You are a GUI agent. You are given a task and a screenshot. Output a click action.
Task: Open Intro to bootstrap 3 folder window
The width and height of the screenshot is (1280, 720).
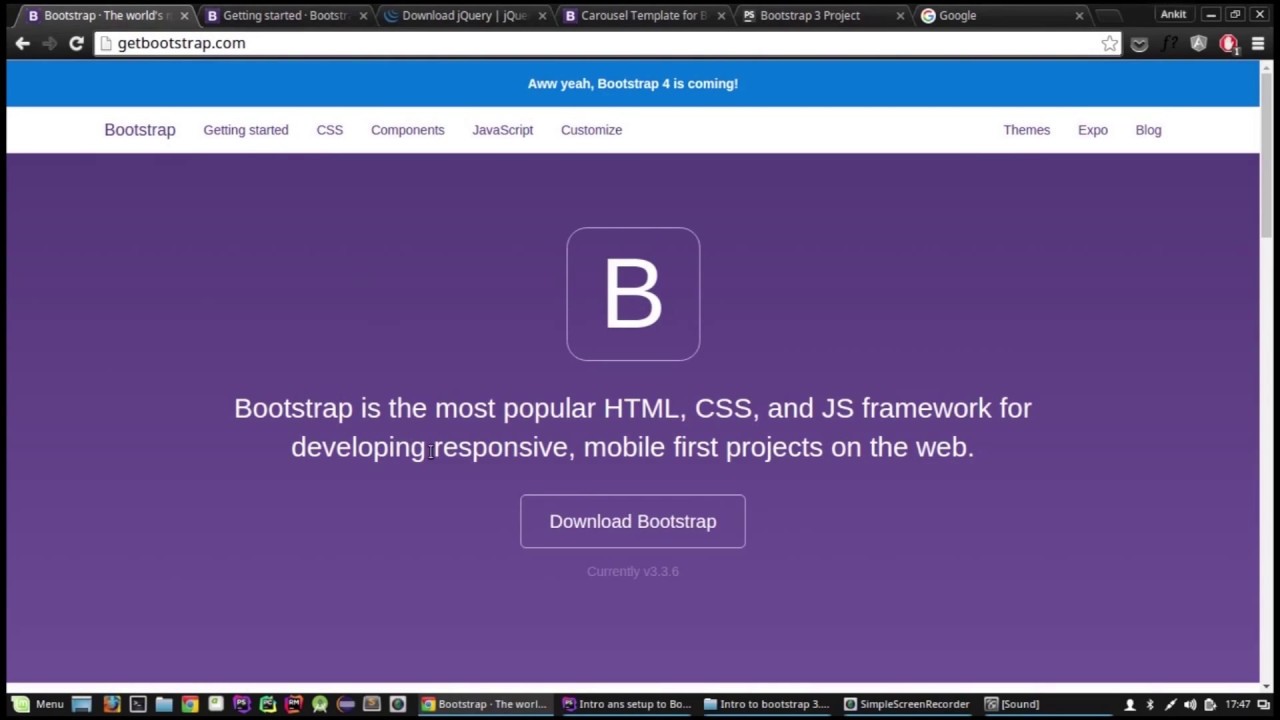(768, 704)
